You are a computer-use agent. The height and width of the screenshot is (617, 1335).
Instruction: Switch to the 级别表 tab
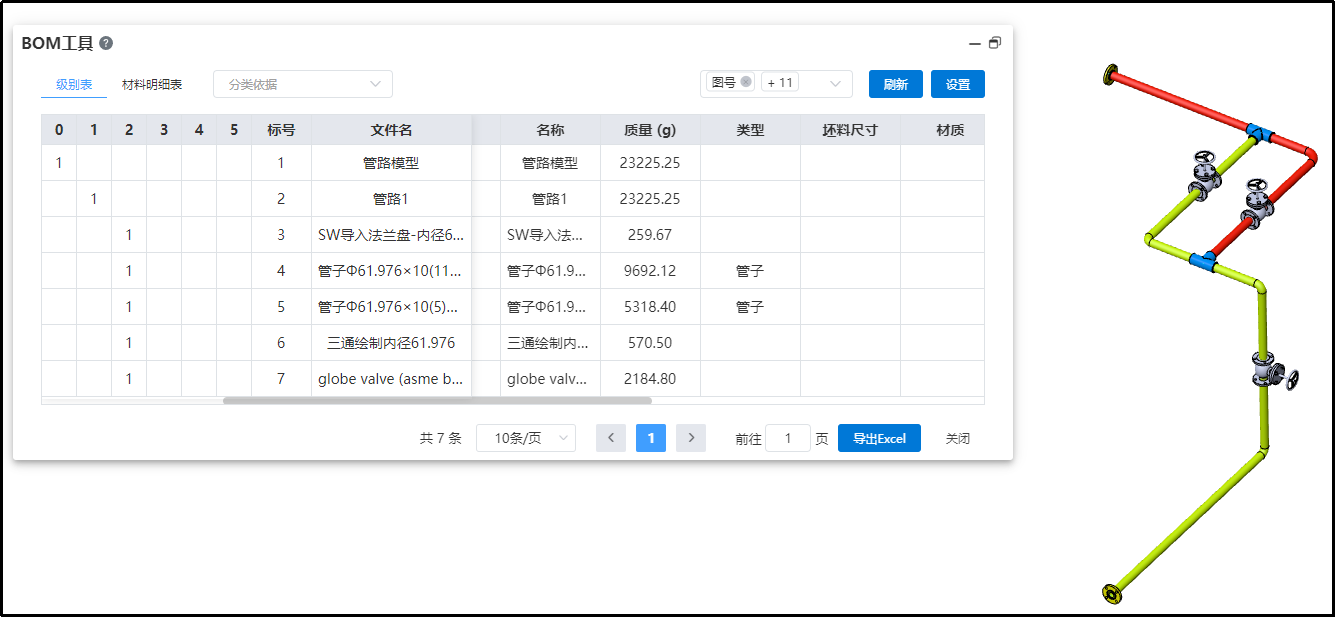click(74, 85)
